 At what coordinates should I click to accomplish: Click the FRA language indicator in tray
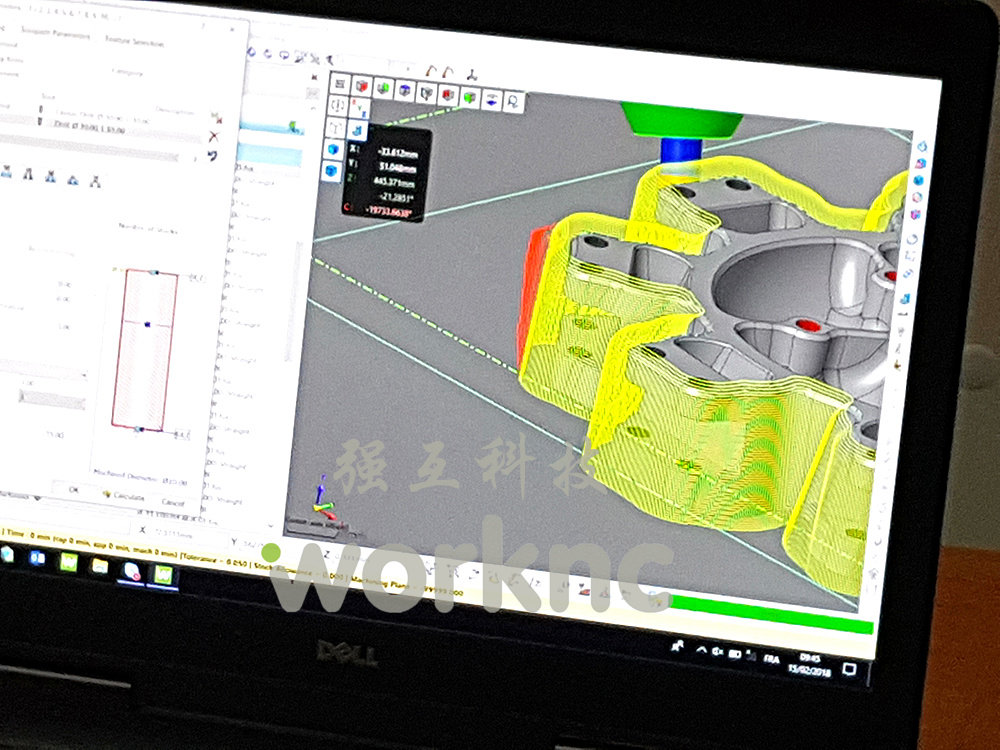[771, 659]
